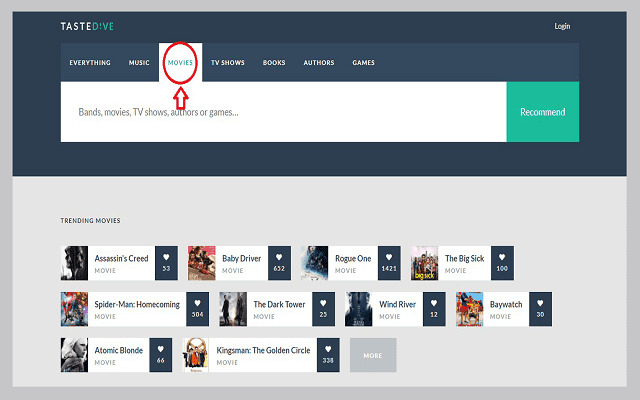Screen dimensions: 640x400
Task: Open the TV Shows tab
Action: pyautogui.click(x=227, y=63)
